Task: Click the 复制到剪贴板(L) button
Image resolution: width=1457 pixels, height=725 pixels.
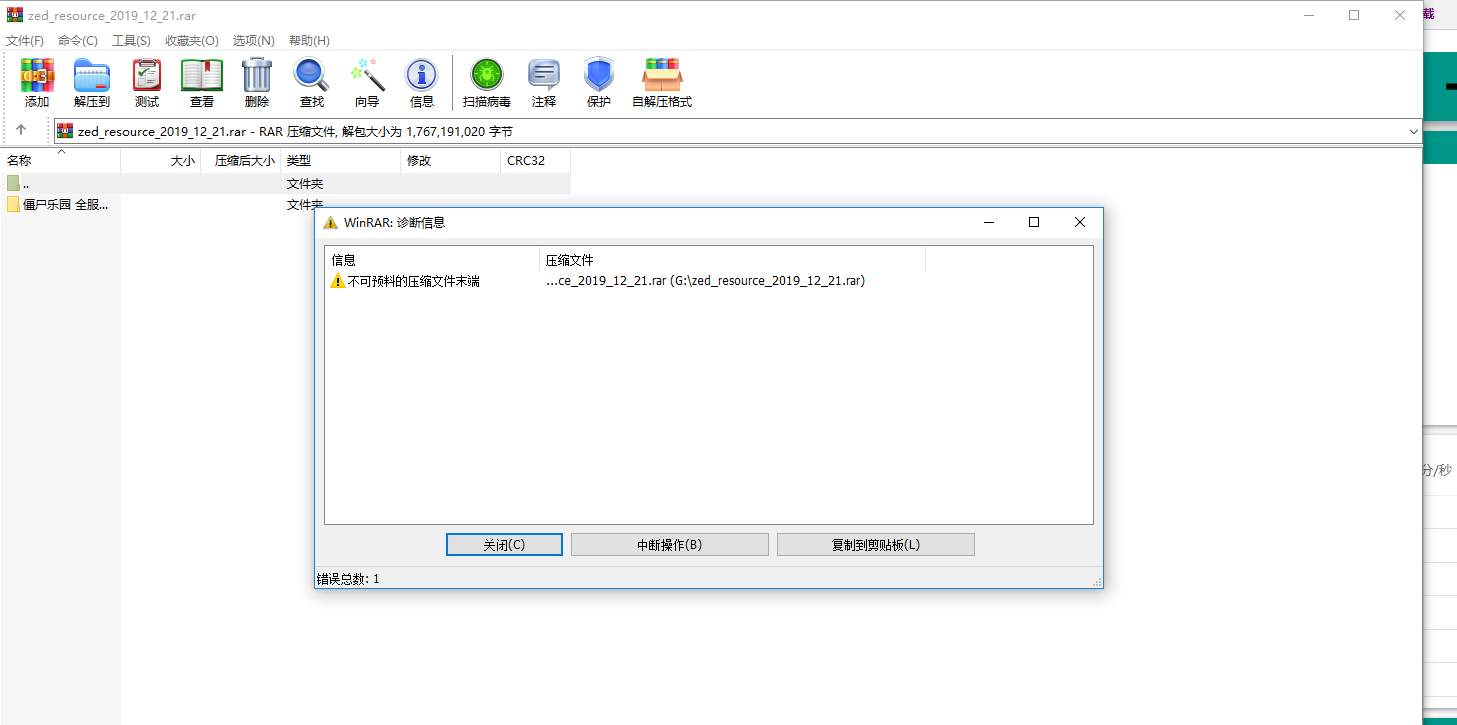Action: coord(875,545)
